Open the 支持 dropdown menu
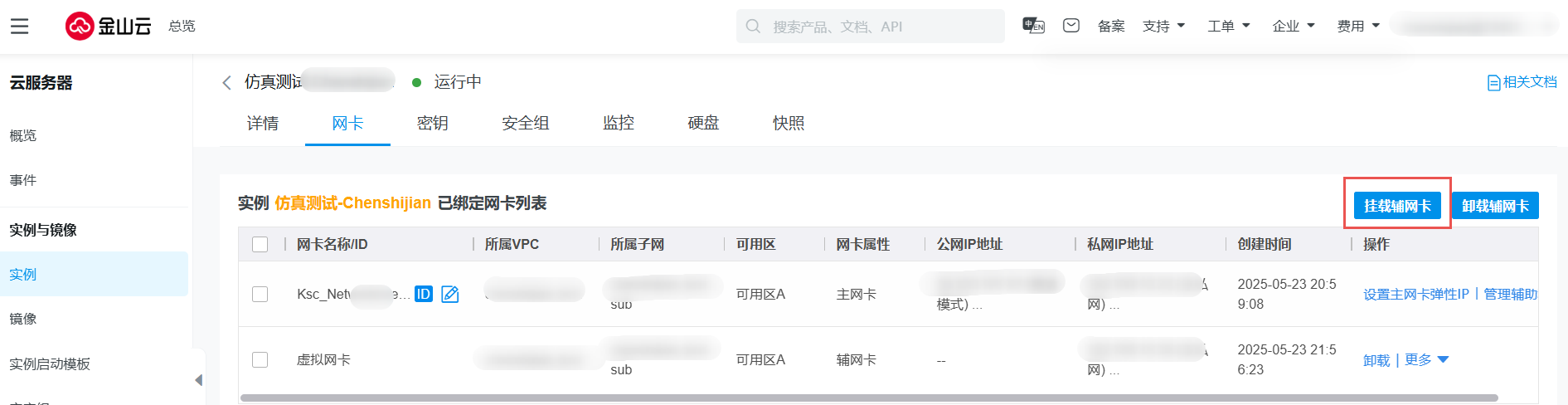 pos(1163,26)
